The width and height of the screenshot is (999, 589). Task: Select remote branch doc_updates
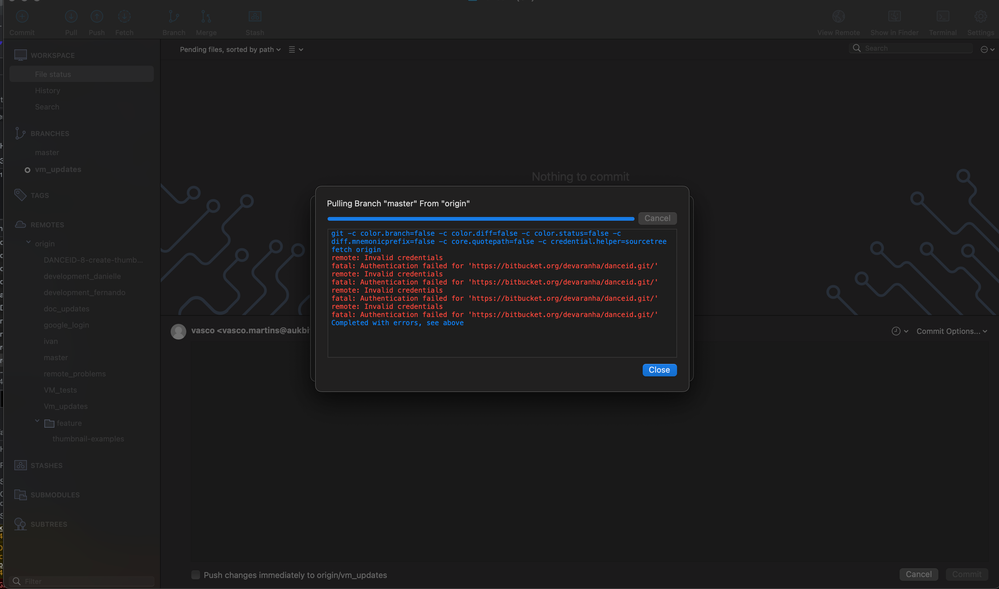tap(66, 309)
